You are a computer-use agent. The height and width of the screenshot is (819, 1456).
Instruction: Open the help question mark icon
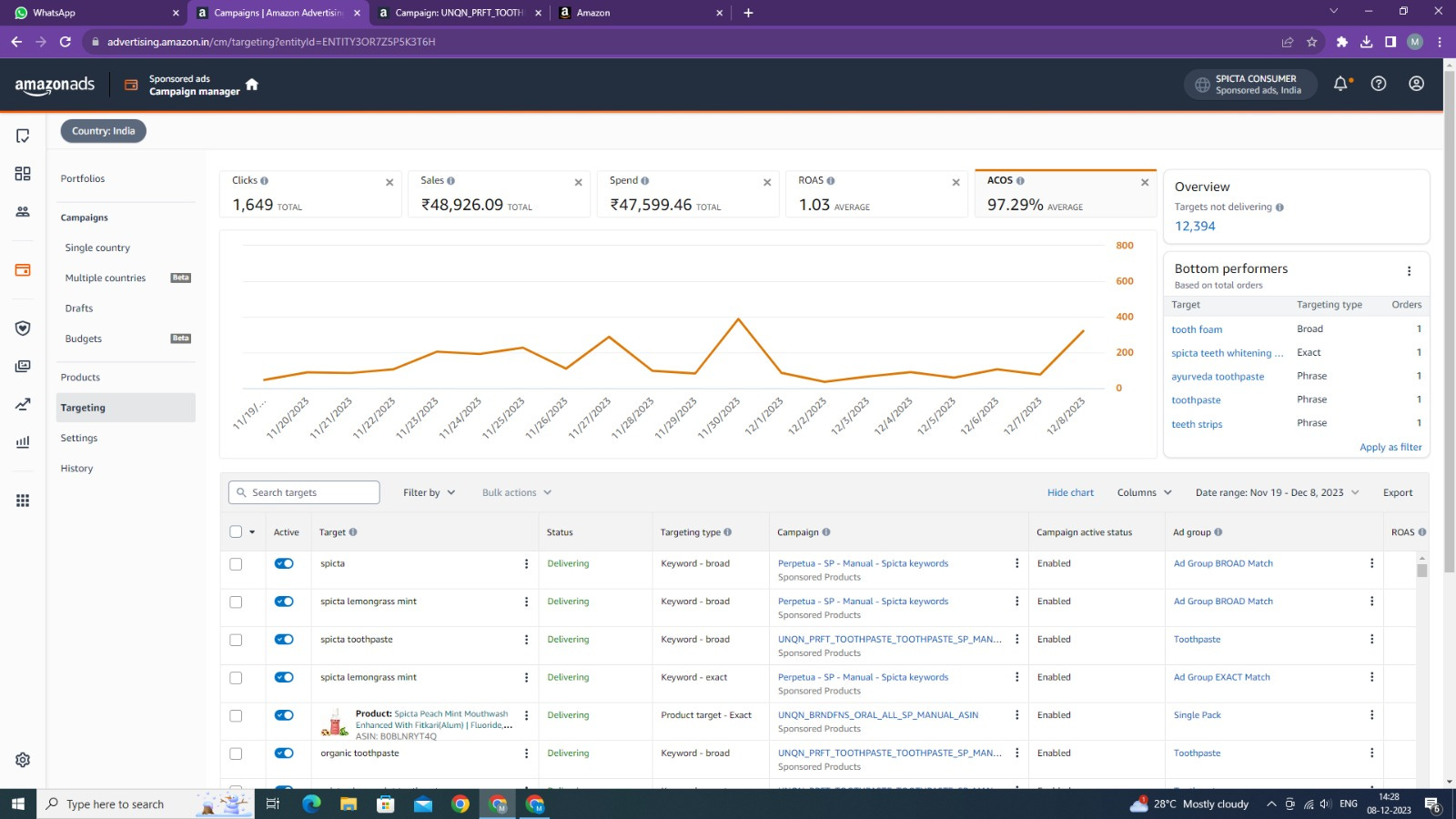click(x=1379, y=84)
